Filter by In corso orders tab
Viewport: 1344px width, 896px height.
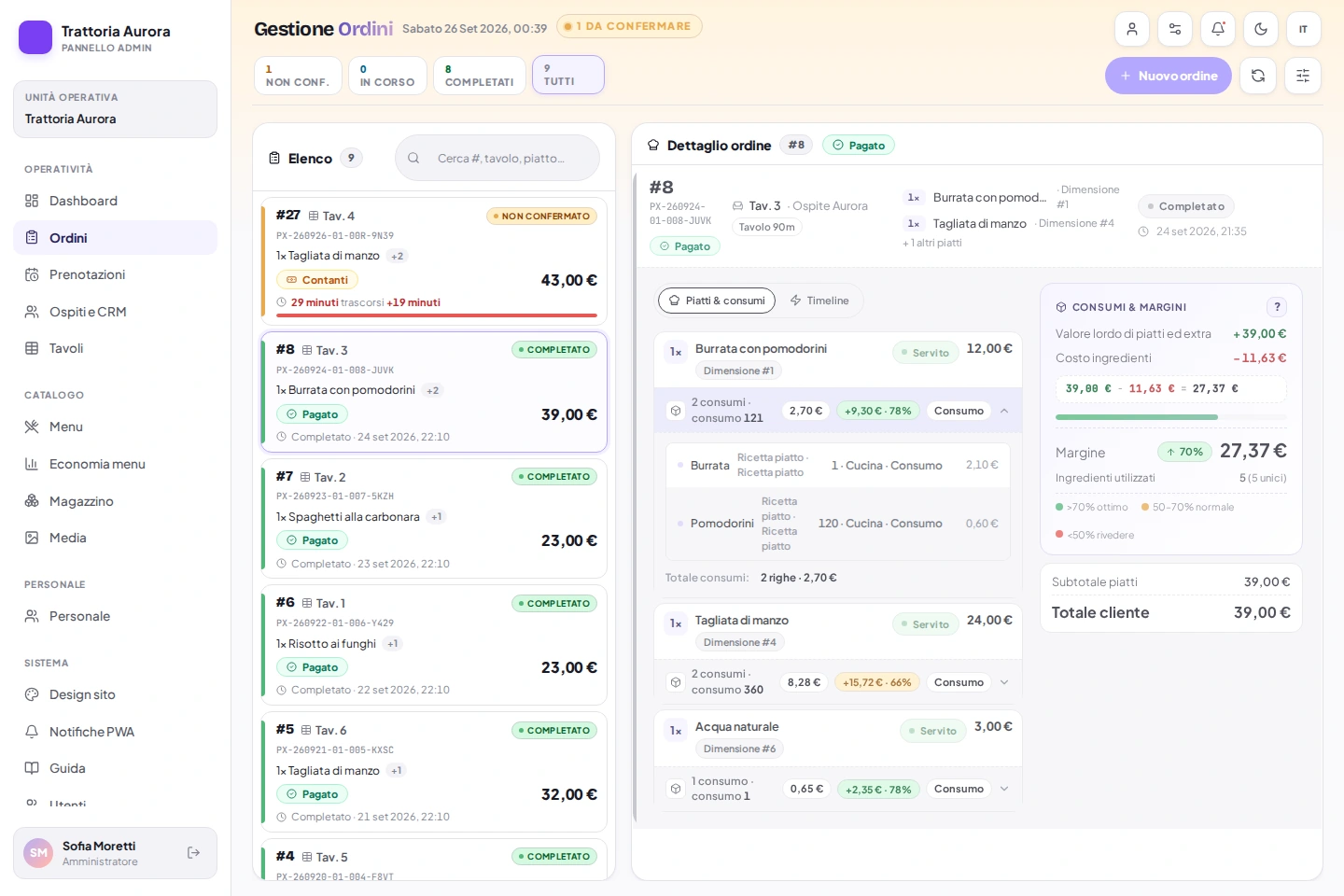(x=387, y=76)
